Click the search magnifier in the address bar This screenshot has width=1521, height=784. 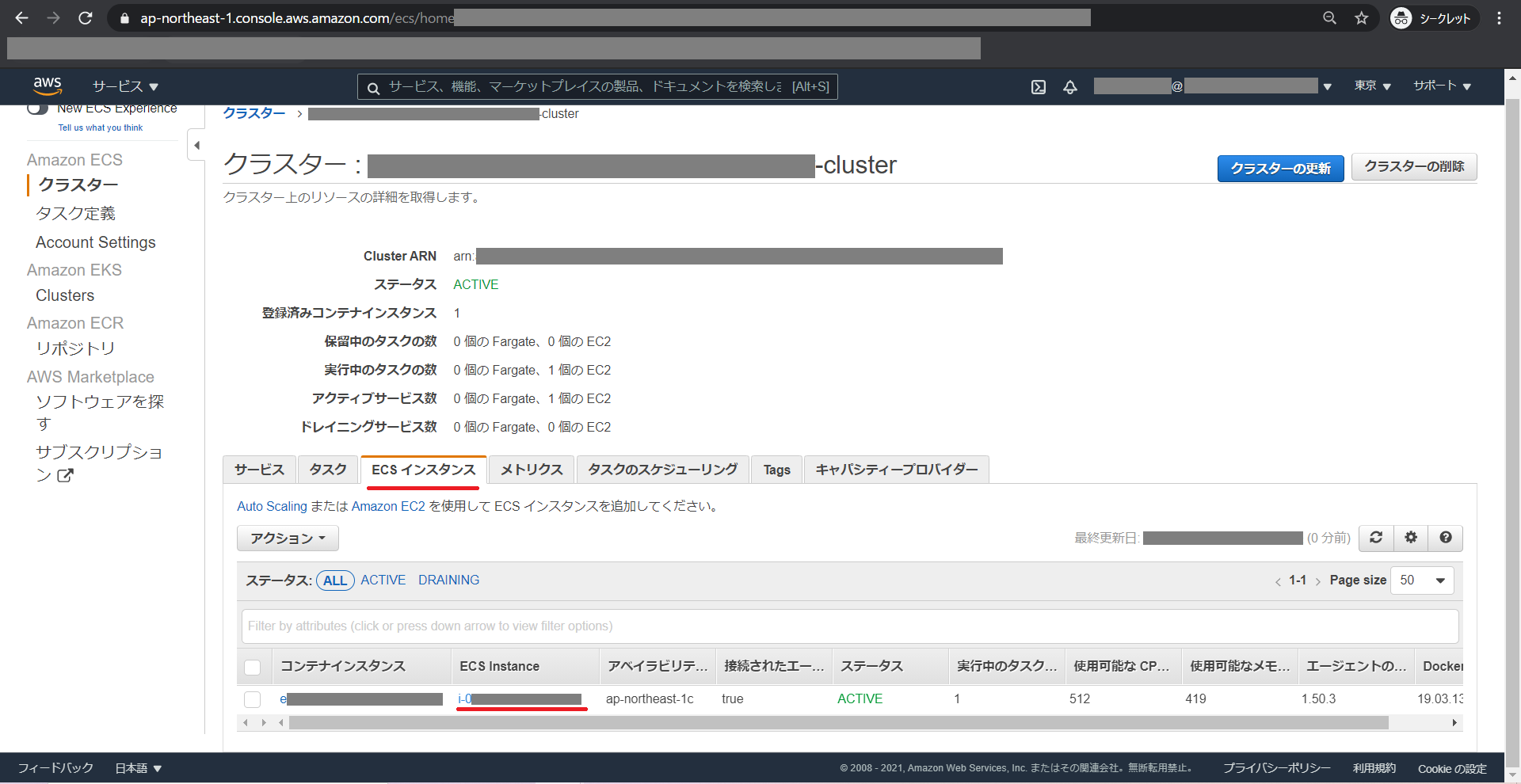pos(1329,17)
